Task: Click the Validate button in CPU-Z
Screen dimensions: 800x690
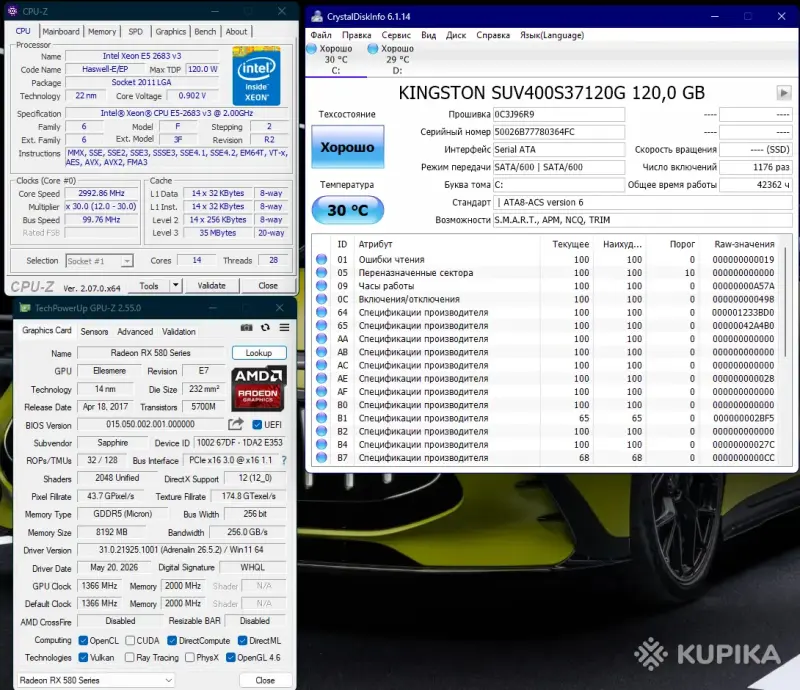Action: pyautogui.click(x=212, y=285)
